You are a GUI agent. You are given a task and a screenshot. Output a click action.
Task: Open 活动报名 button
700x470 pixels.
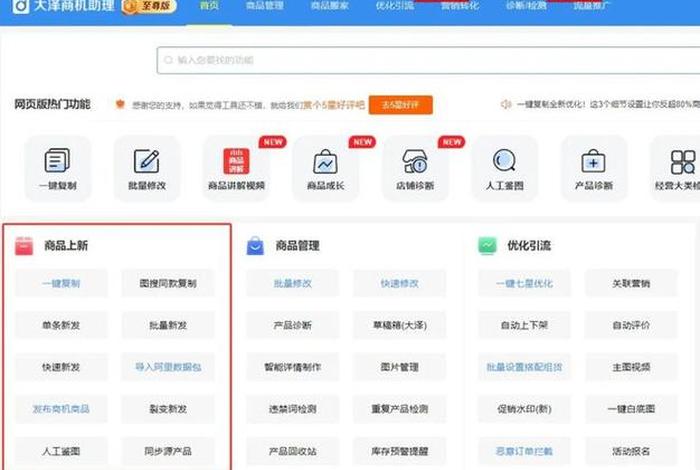tap(631, 451)
